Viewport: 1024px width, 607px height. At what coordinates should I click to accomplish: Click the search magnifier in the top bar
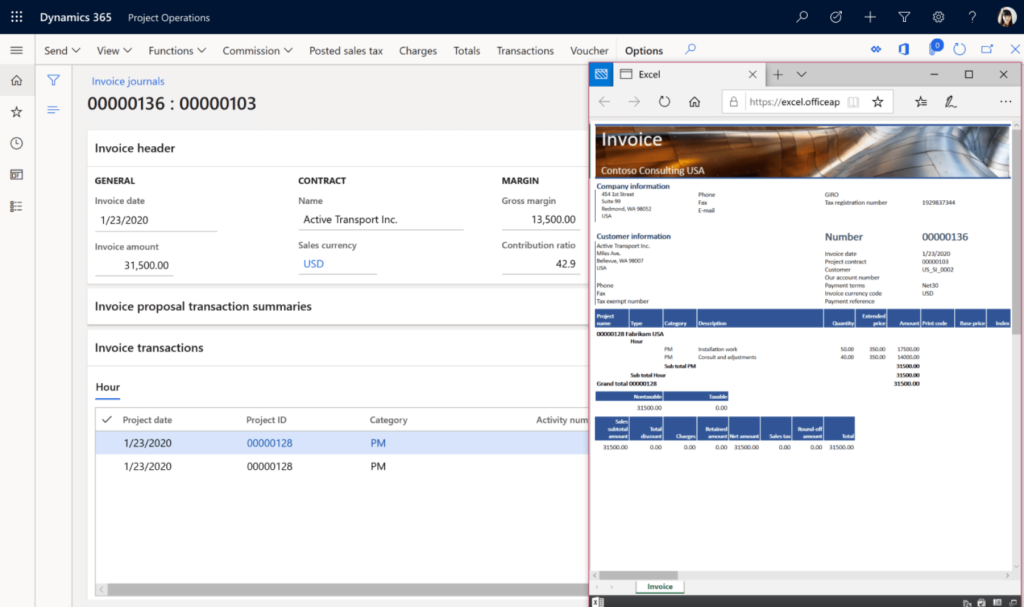802,16
